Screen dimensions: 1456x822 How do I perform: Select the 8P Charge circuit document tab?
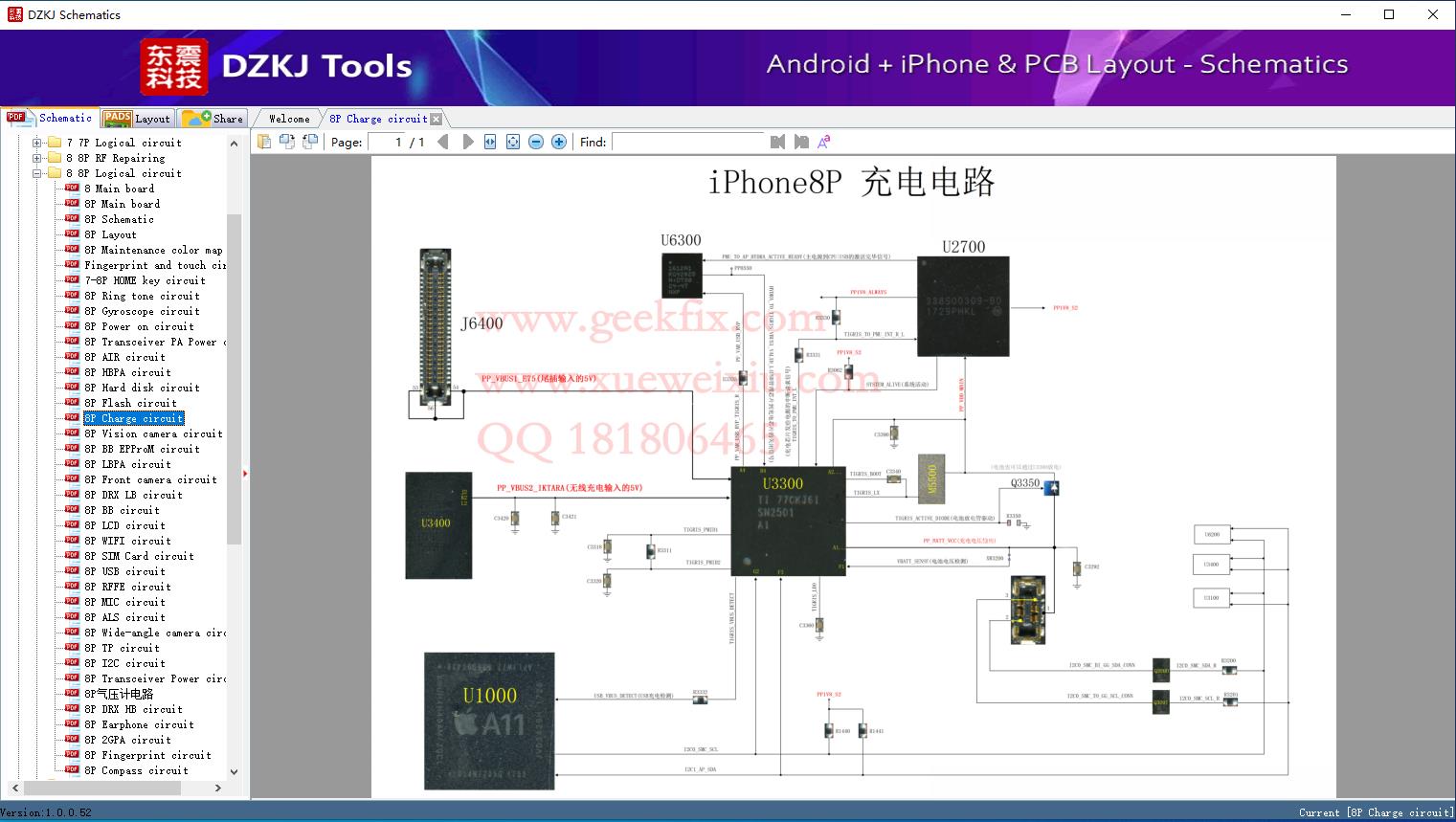tap(378, 119)
